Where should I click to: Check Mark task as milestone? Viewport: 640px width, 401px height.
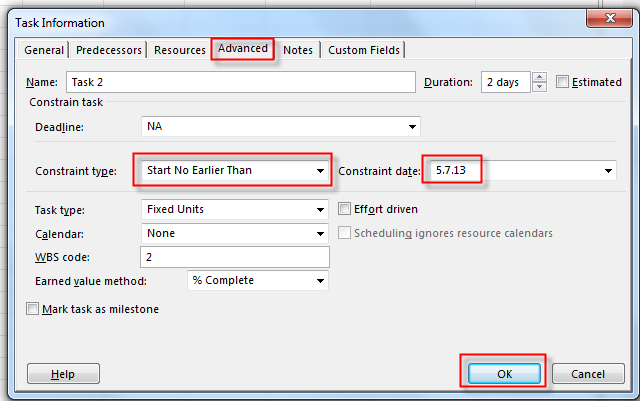[x=33, y=310]
